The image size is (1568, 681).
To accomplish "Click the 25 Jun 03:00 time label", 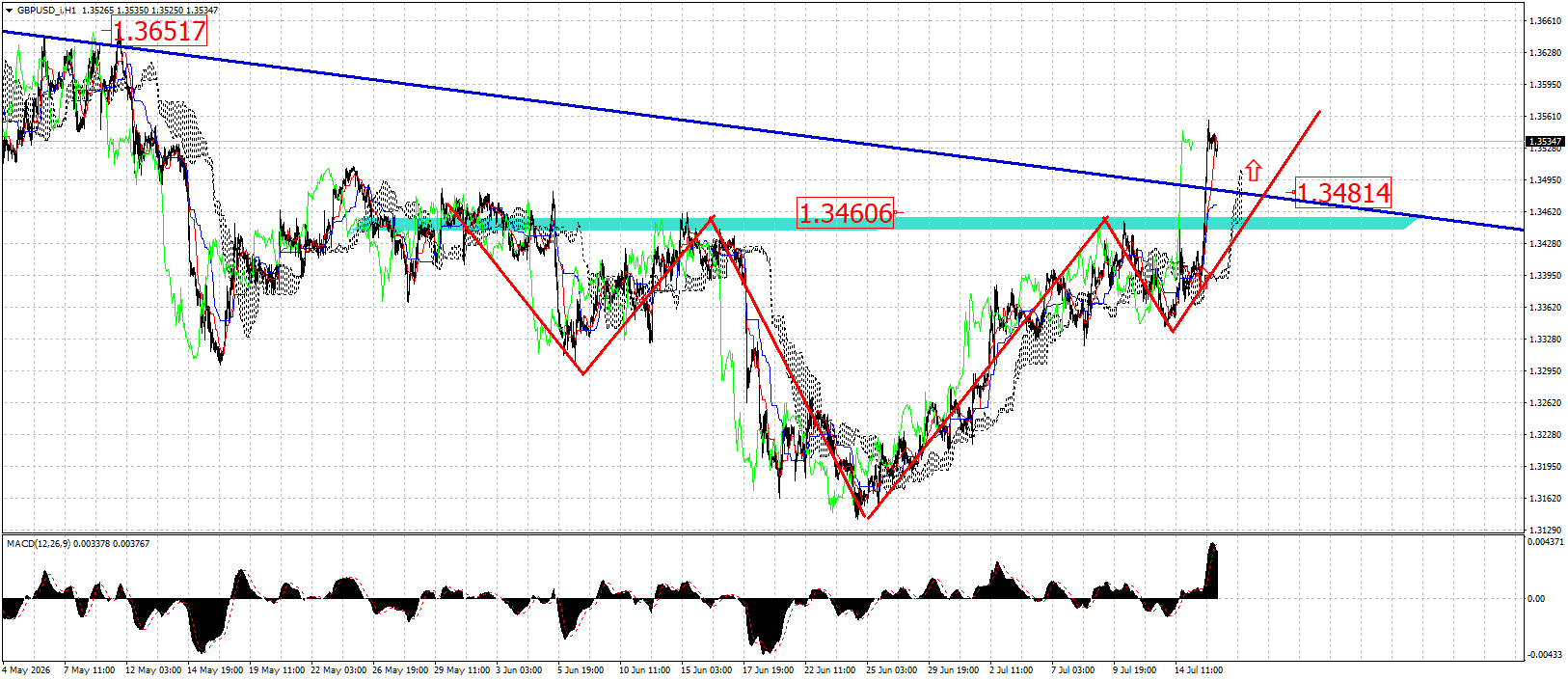I will (892, 670).
